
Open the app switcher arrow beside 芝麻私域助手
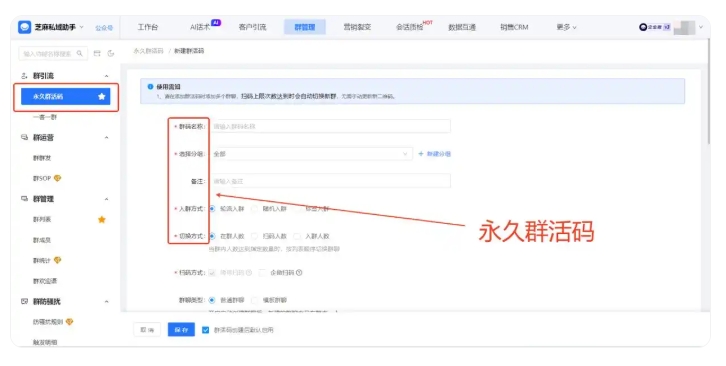coord(81,27)
